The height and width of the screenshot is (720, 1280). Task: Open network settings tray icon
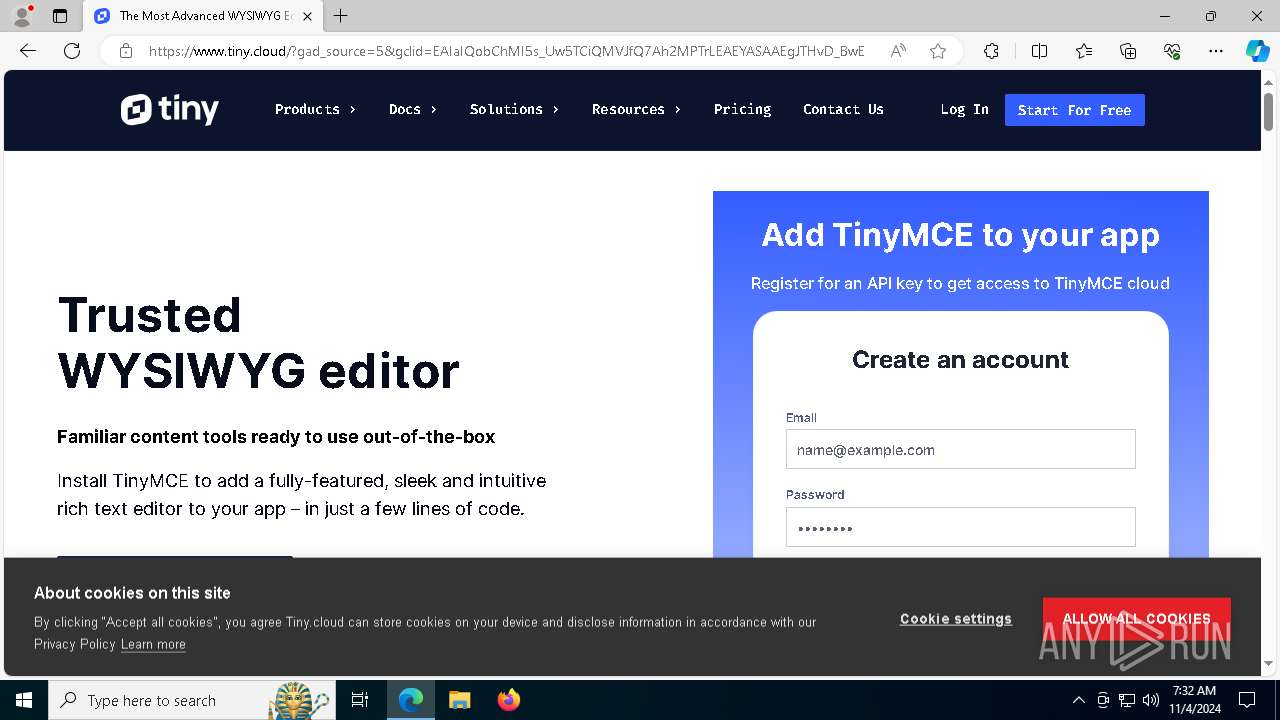tap(1127, 700)
